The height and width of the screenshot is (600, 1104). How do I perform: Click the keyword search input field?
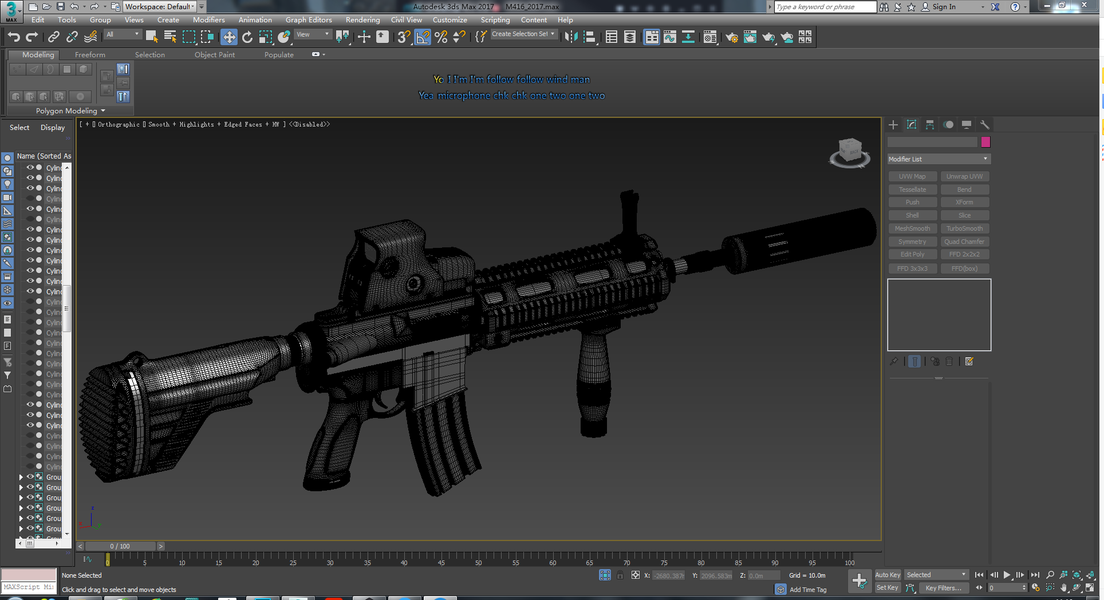click(825, 6)
